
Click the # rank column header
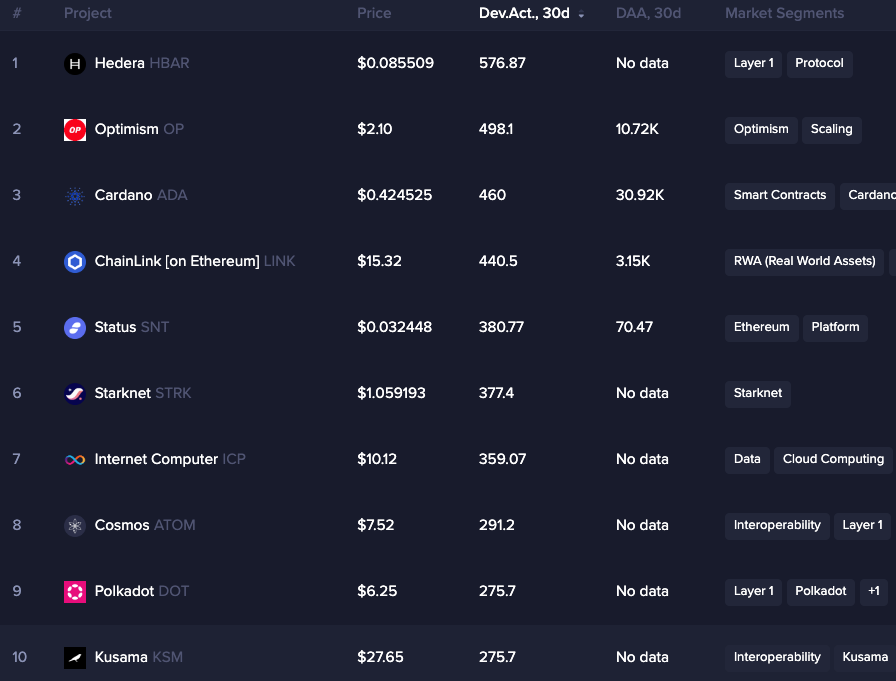(17, 13)
